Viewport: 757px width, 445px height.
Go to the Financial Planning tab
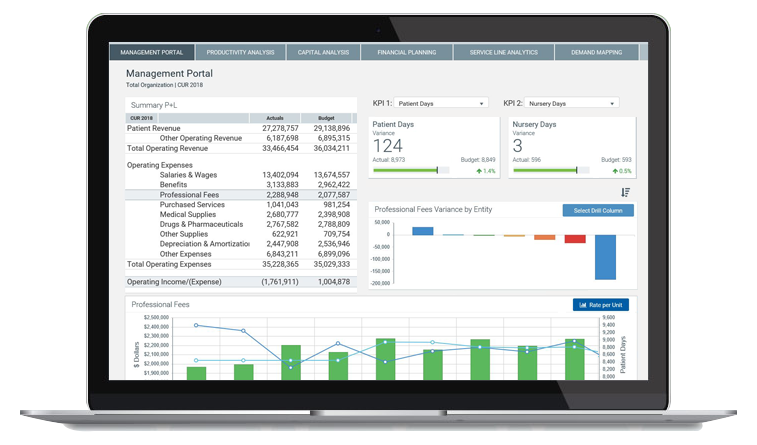[406, 52]
